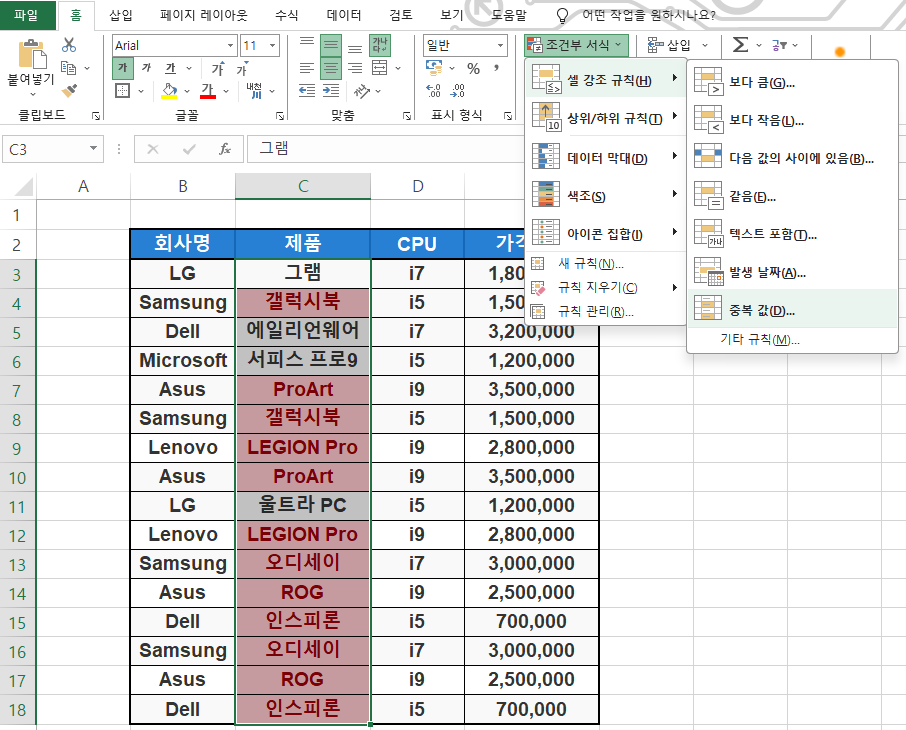Toggle Underline formatting button
The height and width of the screenshot is (730, 906).
(x=170, y=68)
